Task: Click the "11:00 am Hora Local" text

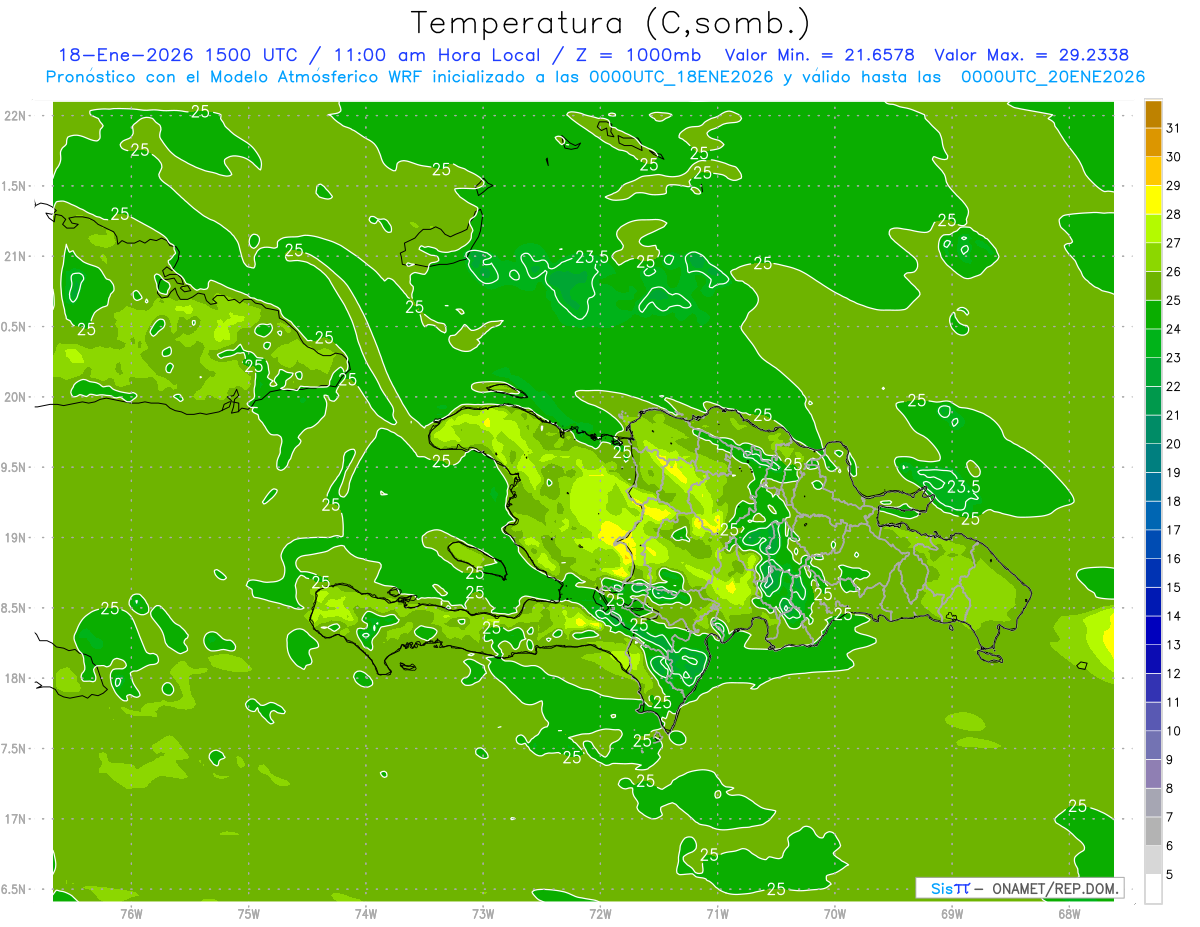Action: click(435, 55)
